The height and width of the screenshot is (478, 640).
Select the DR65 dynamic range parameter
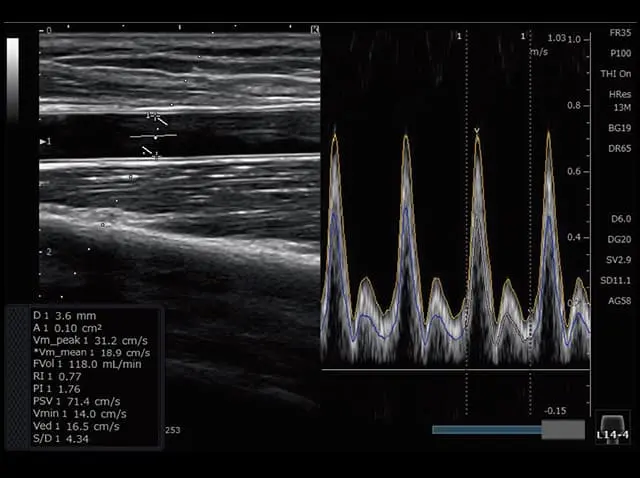pos(619,148)
